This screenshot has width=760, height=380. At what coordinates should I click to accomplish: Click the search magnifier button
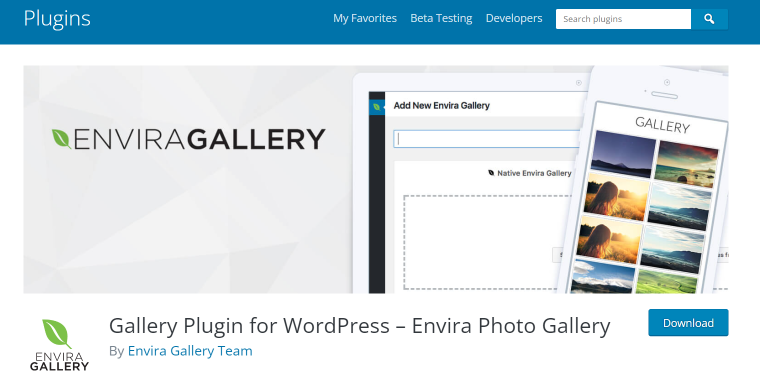pyautogui.click(x=709, y=19)
